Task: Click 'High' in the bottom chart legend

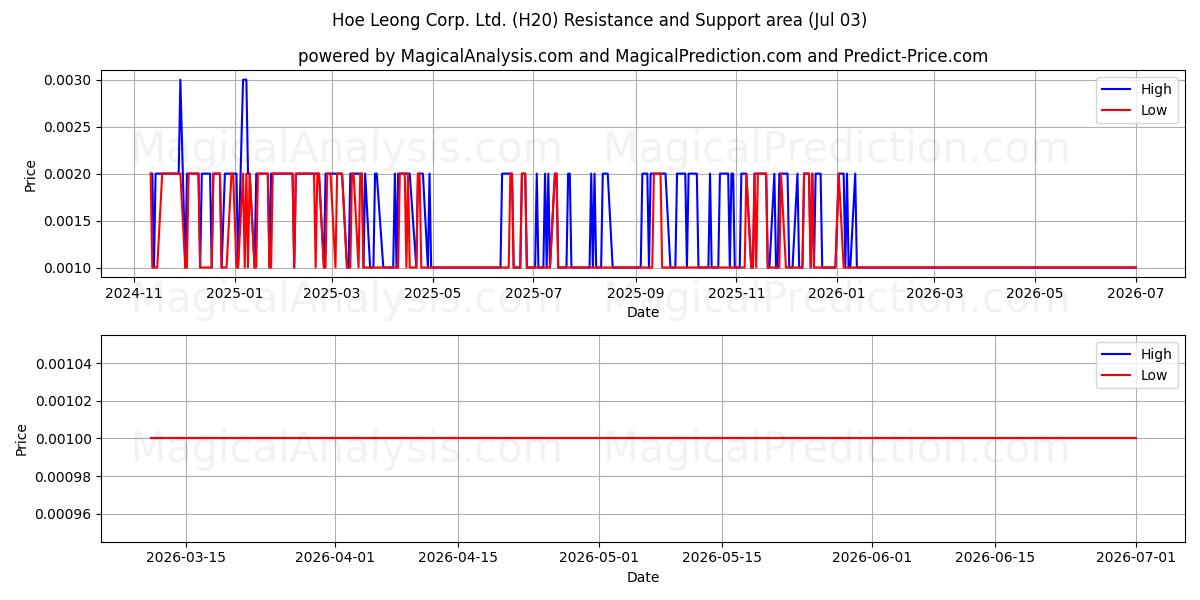Action: click(1156, 354)
